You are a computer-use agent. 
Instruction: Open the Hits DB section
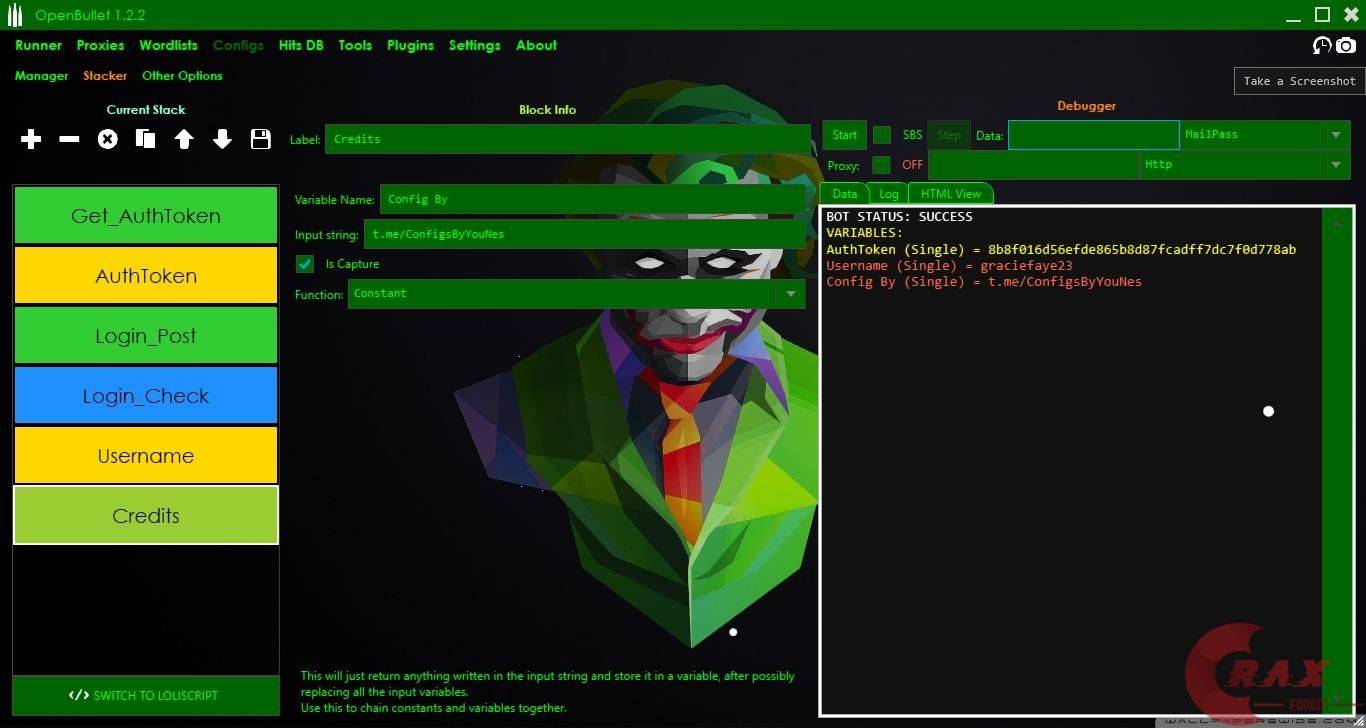point(301,45)
